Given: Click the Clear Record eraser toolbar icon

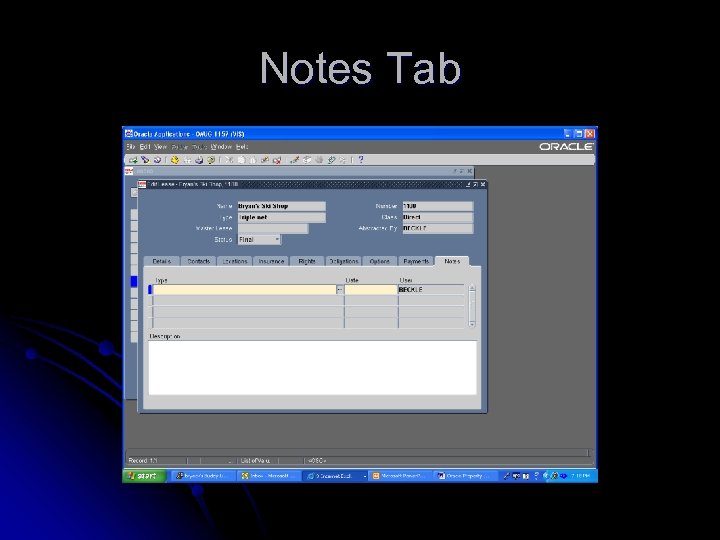Looking at the screenshot, I should [265, 160].
